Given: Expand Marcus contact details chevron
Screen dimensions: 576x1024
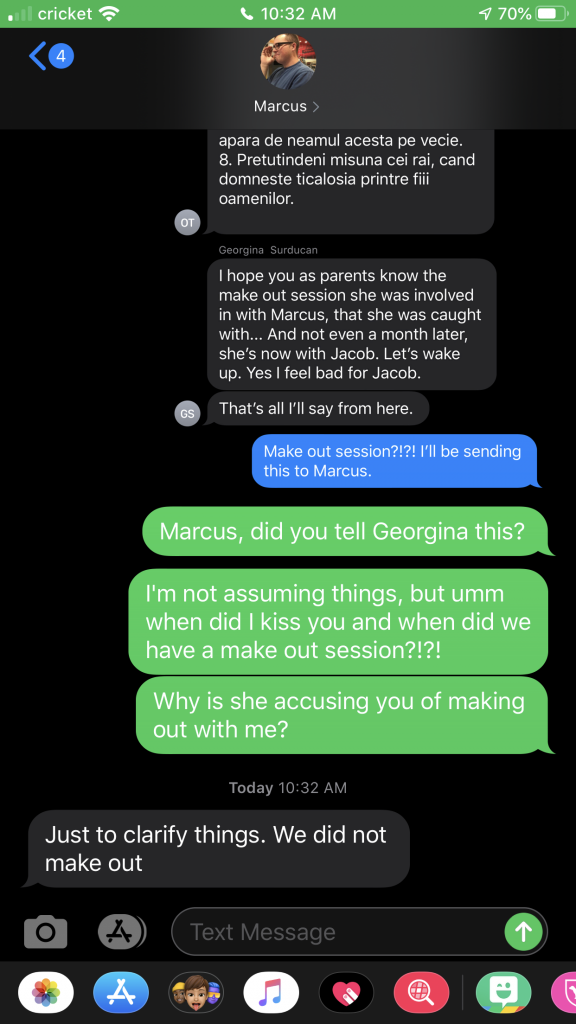Looking at the screenshot, I should tap(316, 106).
